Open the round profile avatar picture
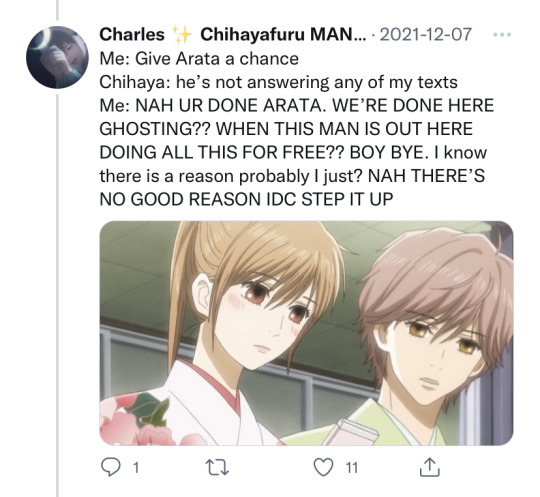This screenshot has width=540, height=497. (x=57, y=57)
